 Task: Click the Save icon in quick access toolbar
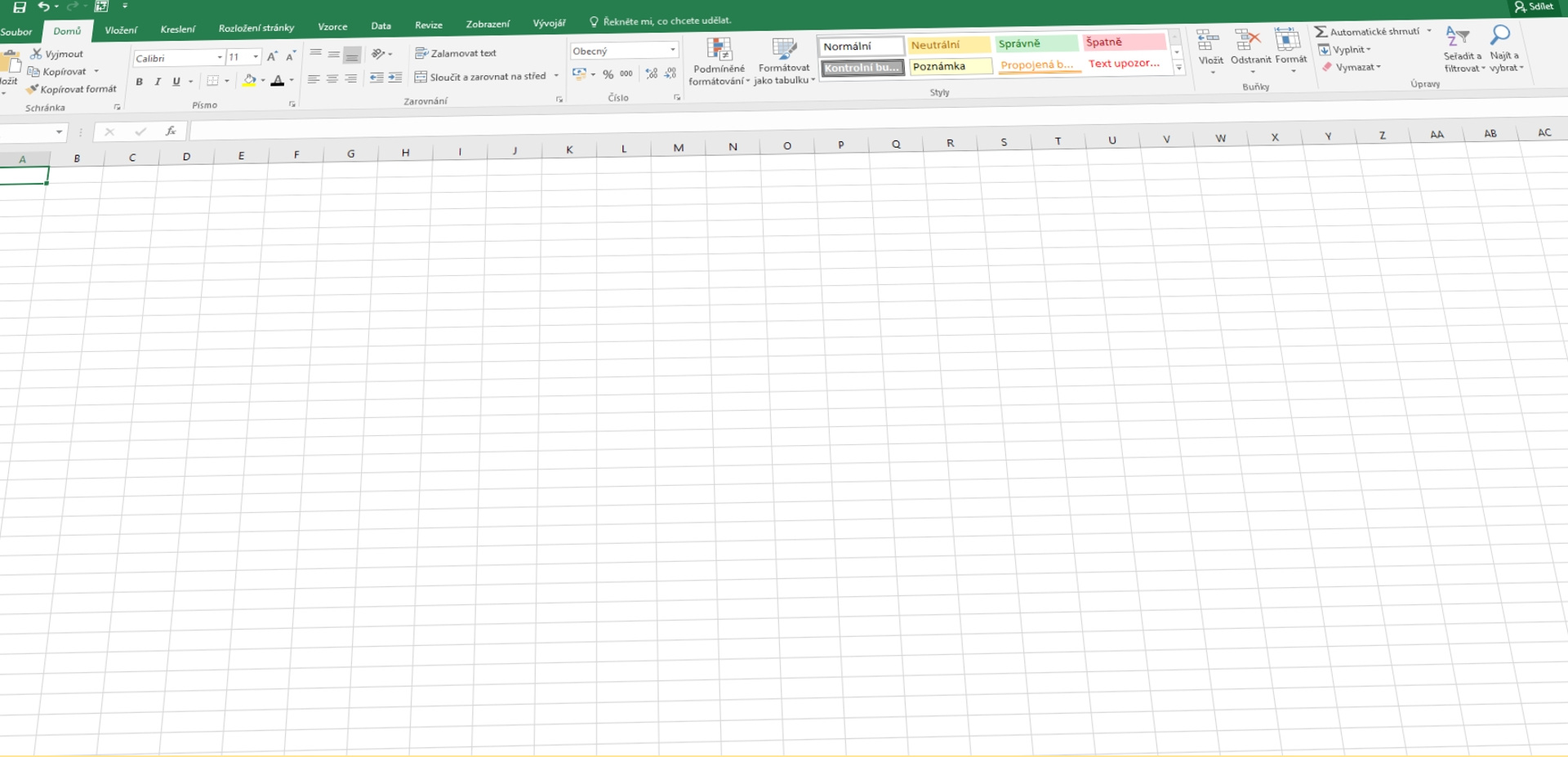pos(20,7)
